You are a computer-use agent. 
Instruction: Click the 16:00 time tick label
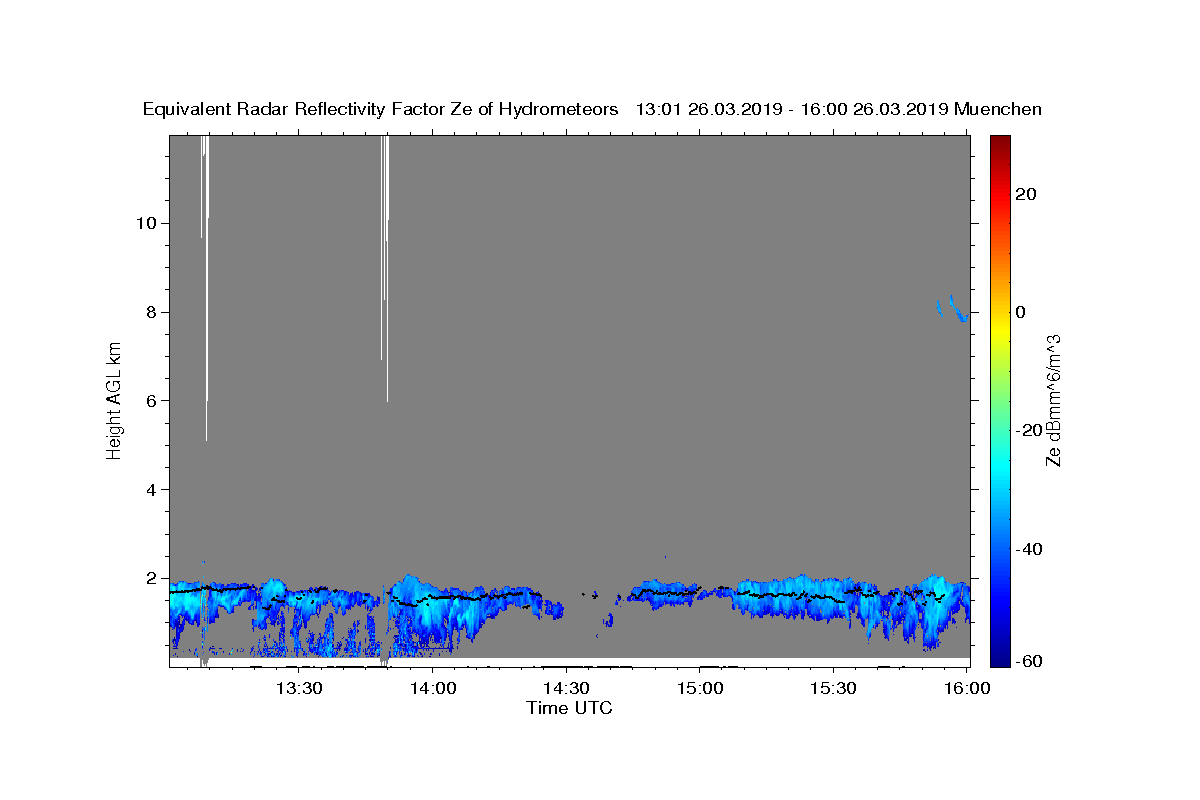(967, 689)
